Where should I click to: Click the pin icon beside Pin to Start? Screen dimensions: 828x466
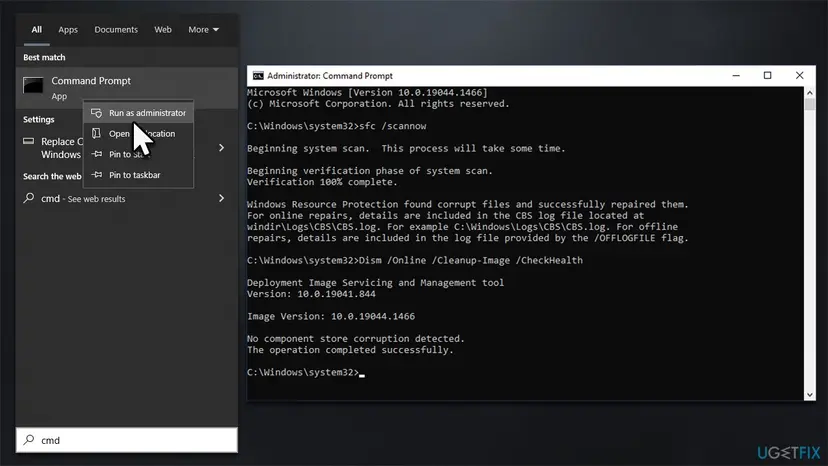(97, 154)
